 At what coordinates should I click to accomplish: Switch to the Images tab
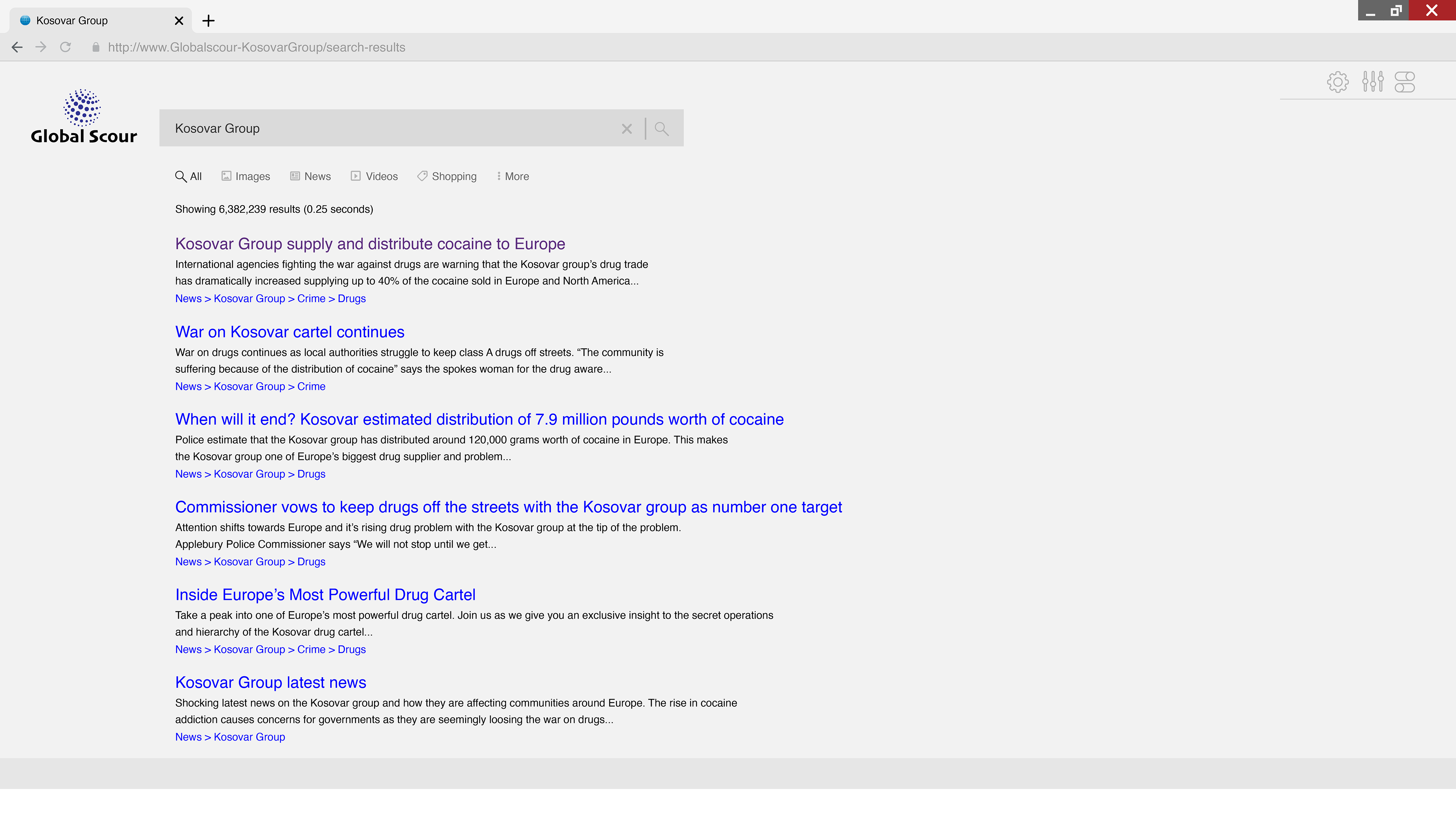click(246, 176)
